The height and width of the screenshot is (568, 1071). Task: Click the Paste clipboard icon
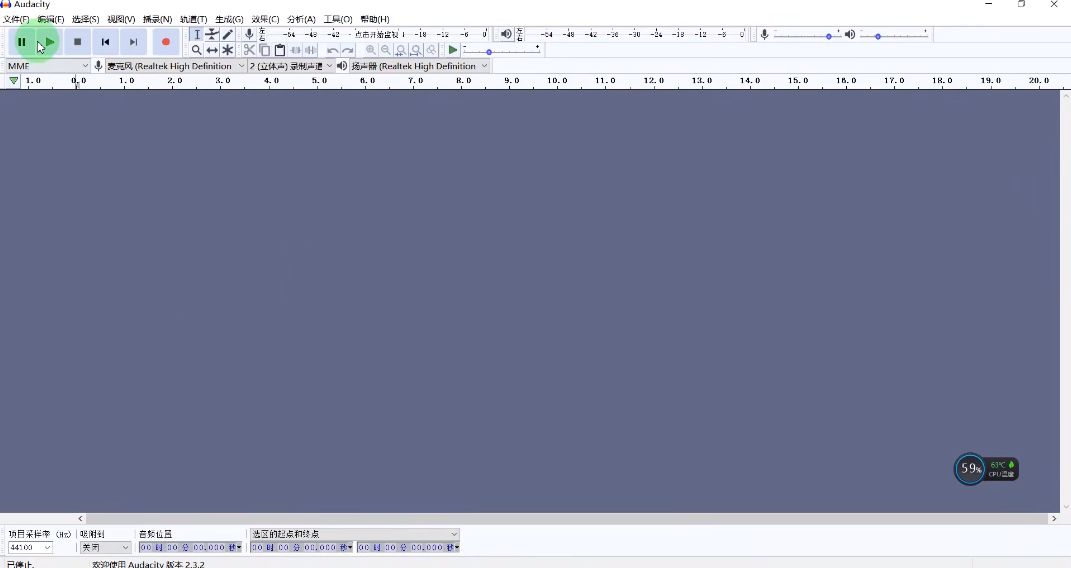click(x=280, y=50)
